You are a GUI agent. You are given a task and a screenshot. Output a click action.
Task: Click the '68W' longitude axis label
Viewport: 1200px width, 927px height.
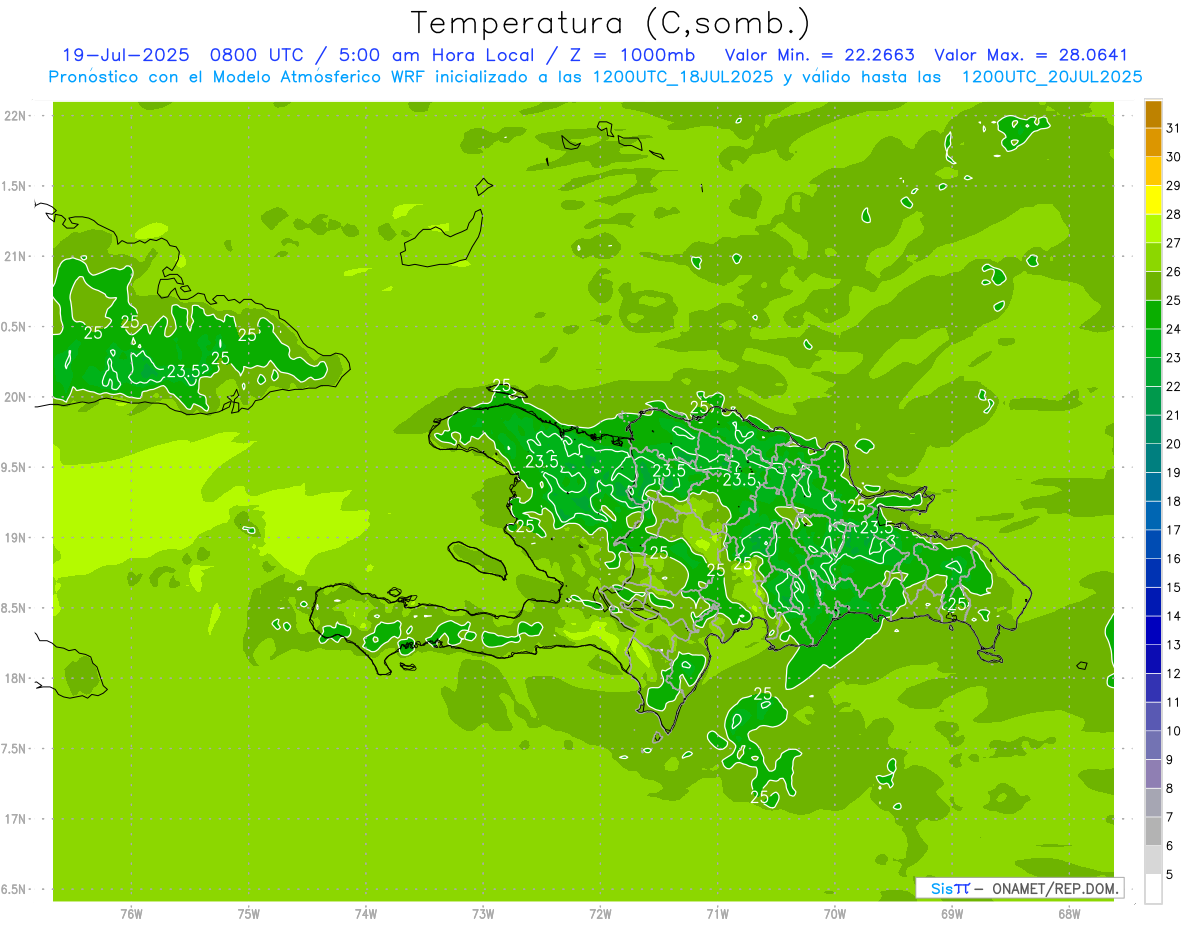tap(1069, 913)
